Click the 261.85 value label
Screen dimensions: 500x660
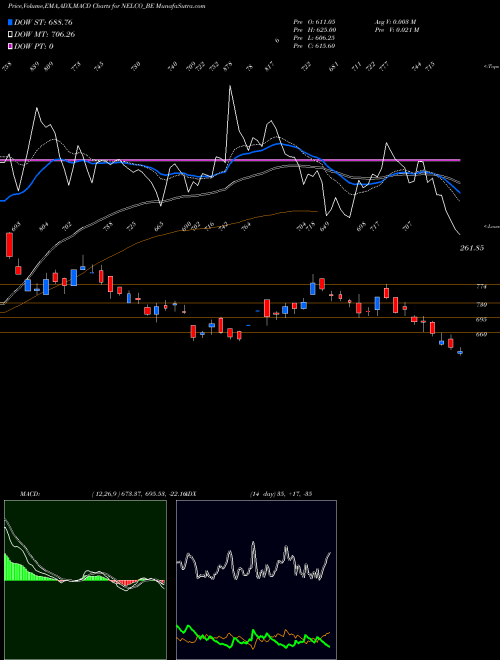point(472,248)
